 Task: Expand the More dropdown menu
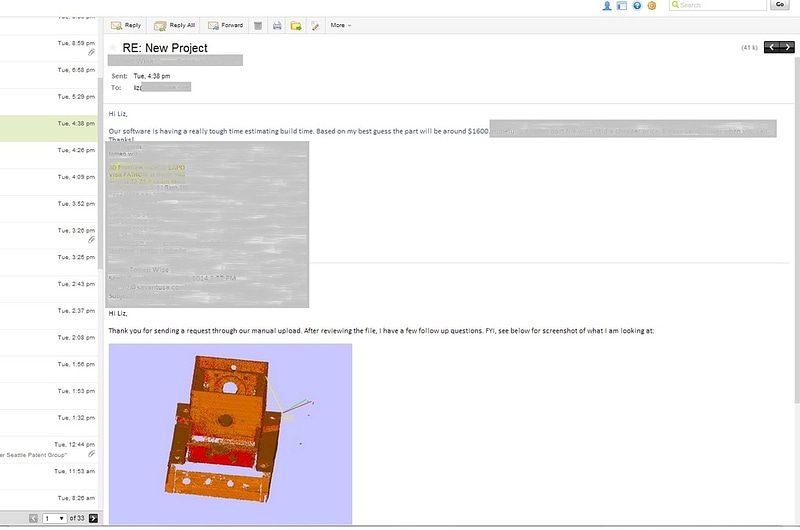point(341,25)
